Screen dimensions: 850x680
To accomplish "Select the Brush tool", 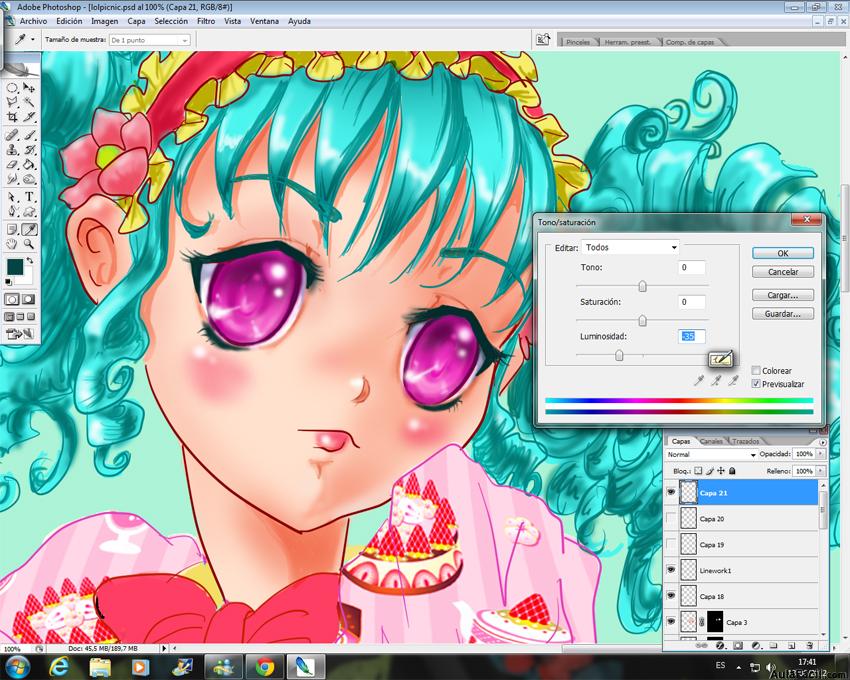I will (29, 135).
